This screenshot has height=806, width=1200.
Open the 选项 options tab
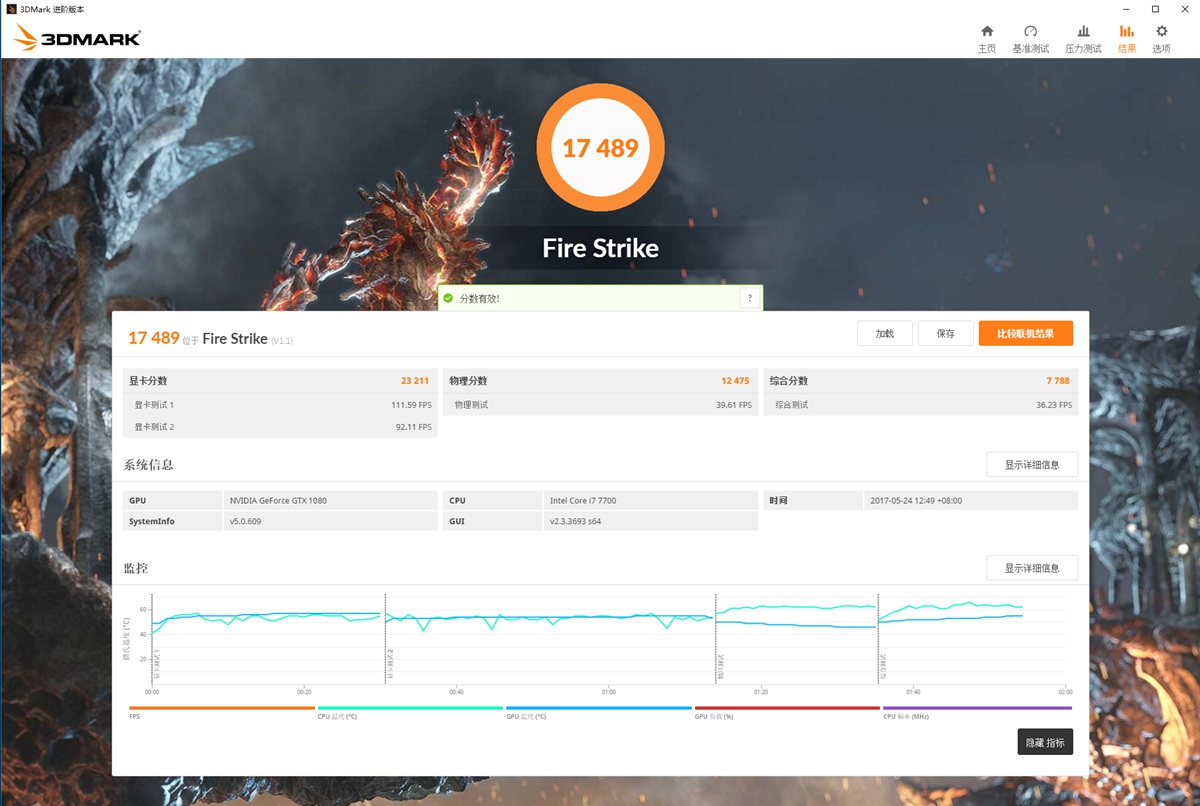tap(1161, 39)
